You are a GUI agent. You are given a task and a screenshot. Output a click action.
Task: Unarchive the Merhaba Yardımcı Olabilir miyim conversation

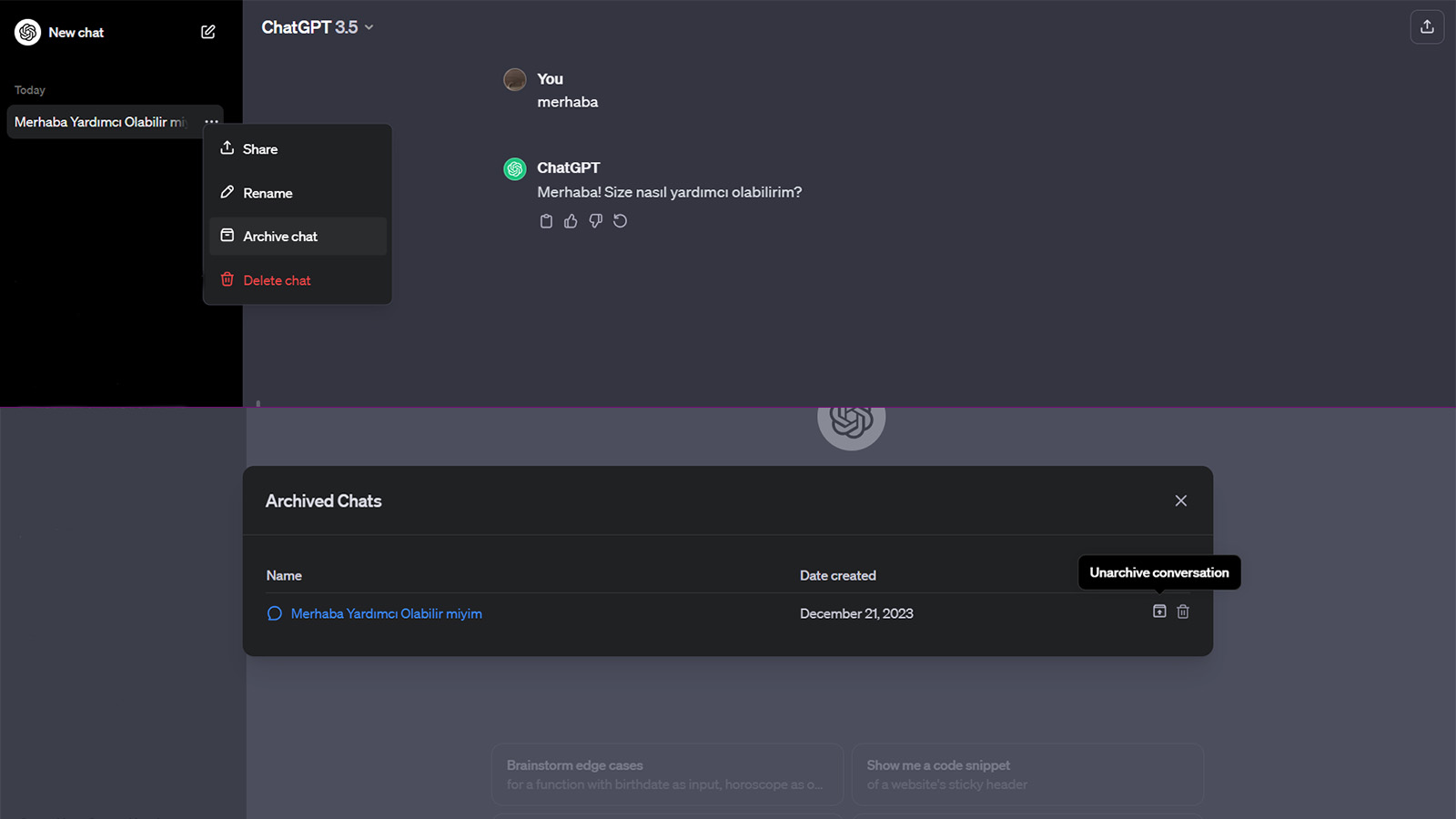pos(1159,612)
